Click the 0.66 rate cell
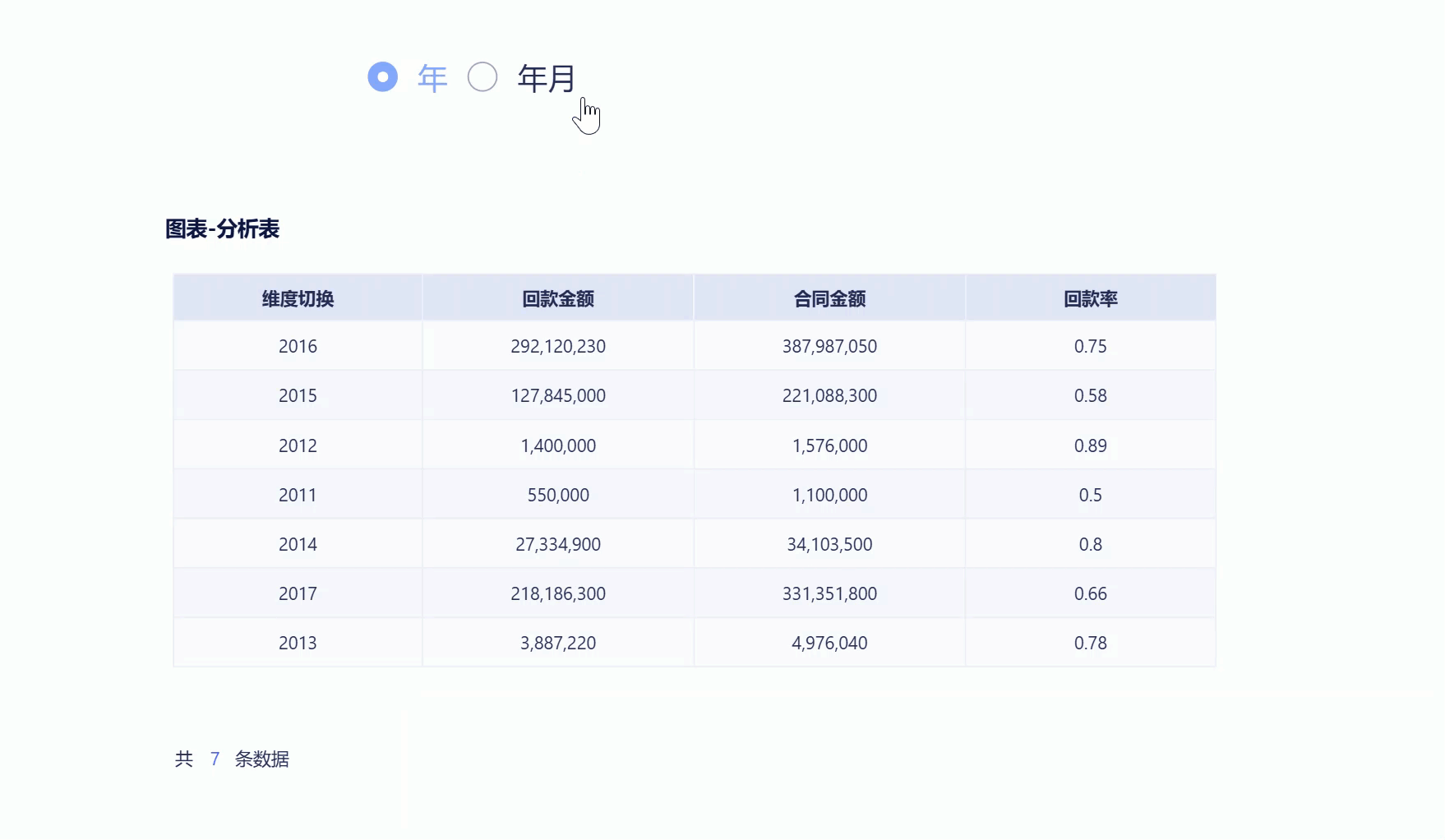1445x840 pixels. tap(1091, 593)
